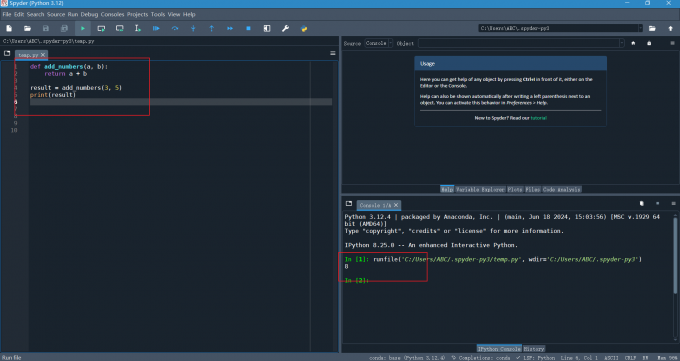The height and width of the screenshot is (361, 680).
Task: Change to parent directory arrow
Action: 670,28
